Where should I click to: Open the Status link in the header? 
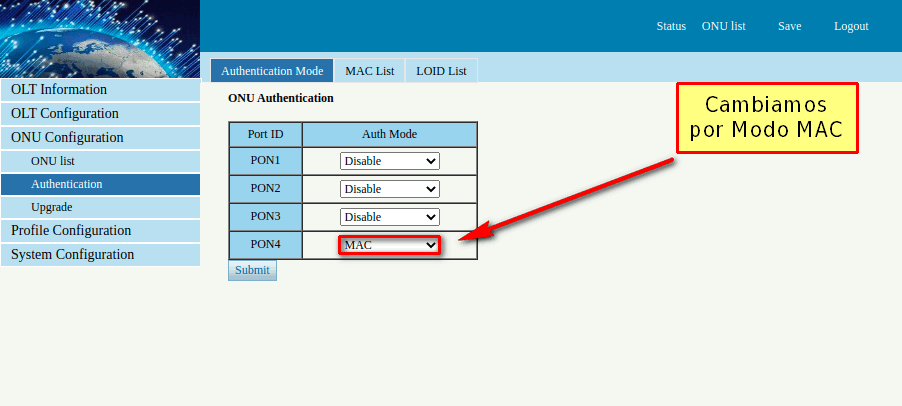pos(671,26)
